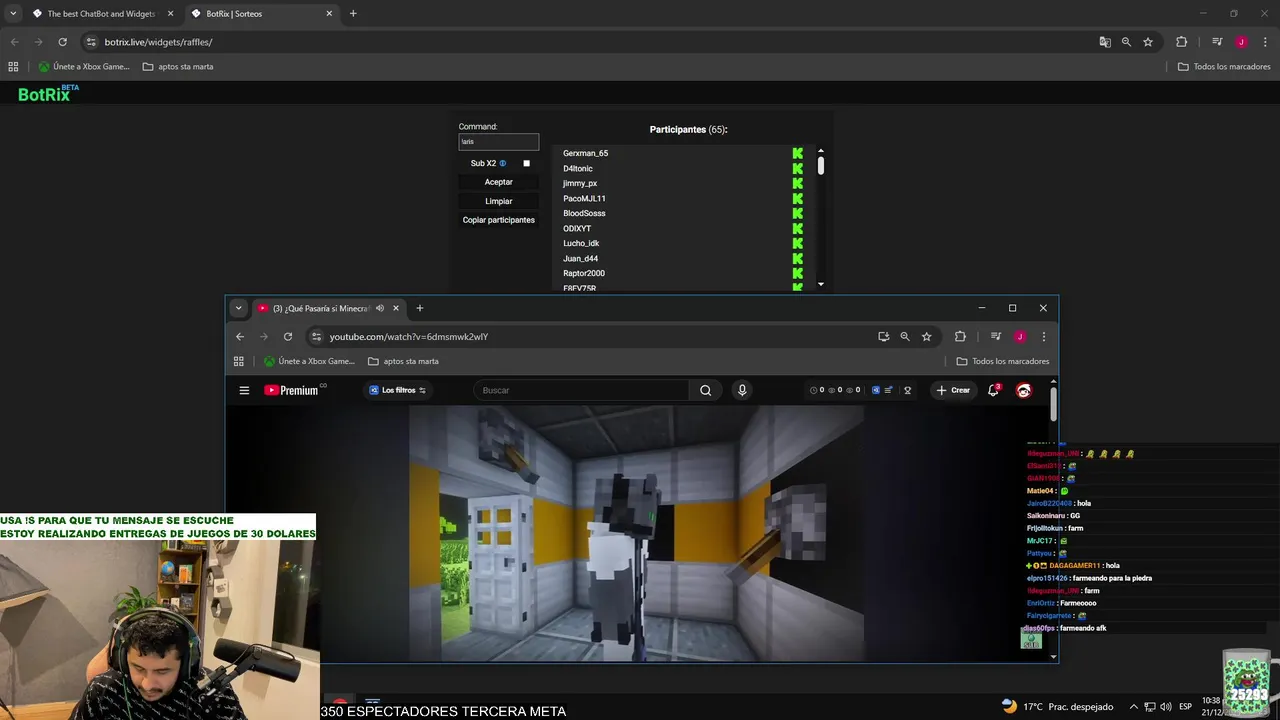The width and height of the screenshot is (1280, 720).
Task: Open the Sub X2 info icon
Action: pyautogui.click(x=503, y=163)
